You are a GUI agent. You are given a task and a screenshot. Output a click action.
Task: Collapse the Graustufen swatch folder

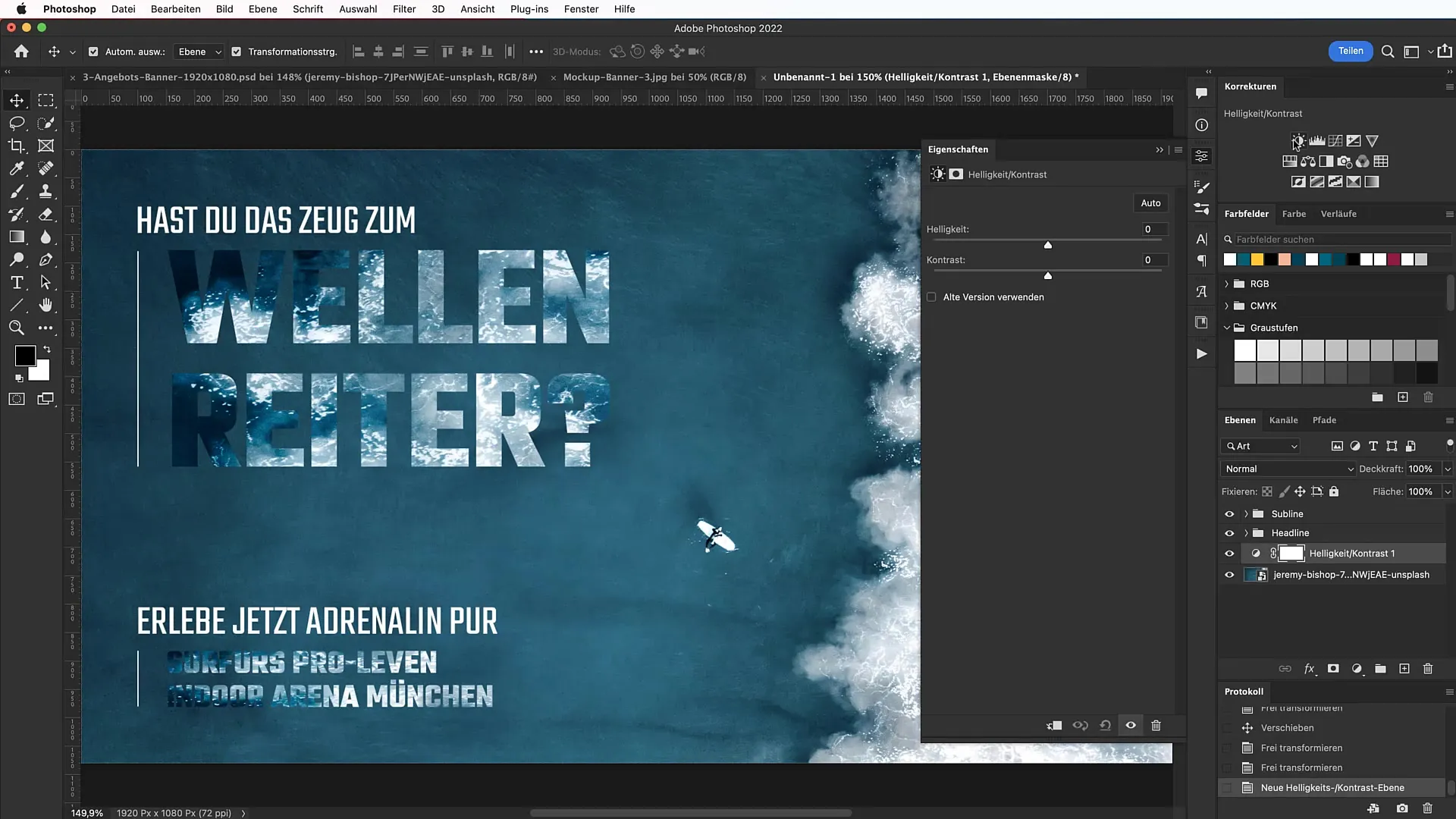click(x=1227, y=328)
